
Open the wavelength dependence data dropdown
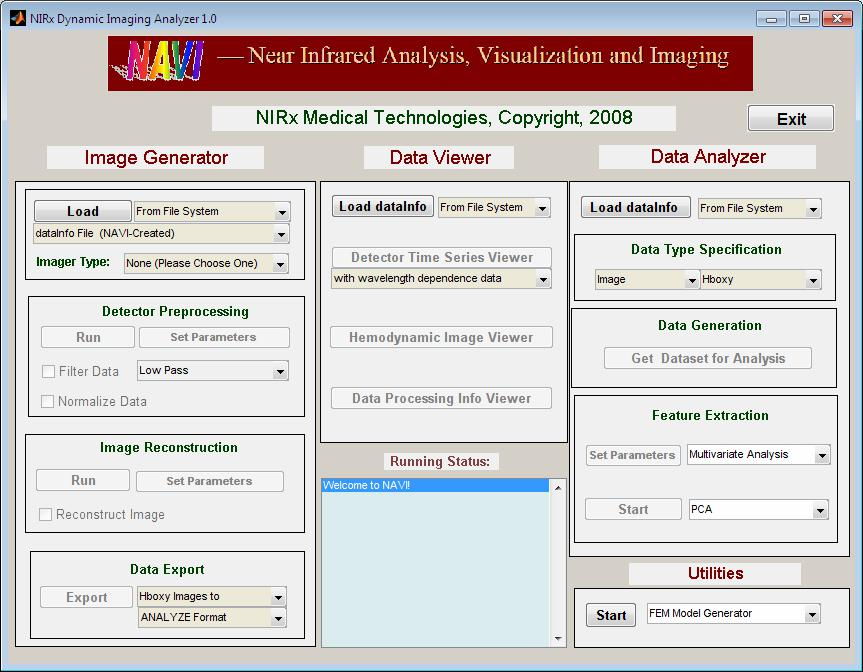tap(441, 279)
